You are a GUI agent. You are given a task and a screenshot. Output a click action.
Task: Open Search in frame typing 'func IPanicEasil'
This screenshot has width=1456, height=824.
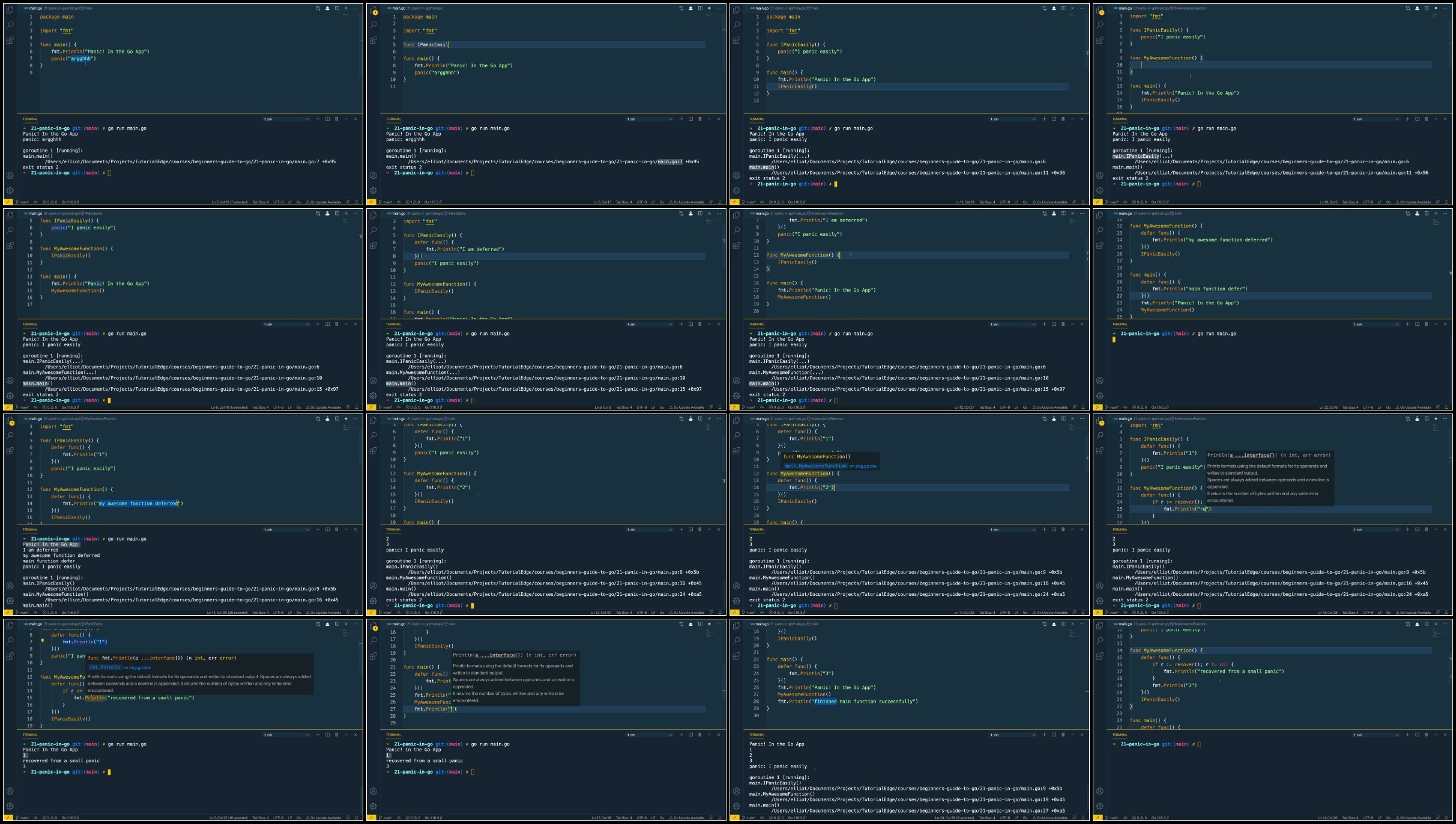[373, 25]
